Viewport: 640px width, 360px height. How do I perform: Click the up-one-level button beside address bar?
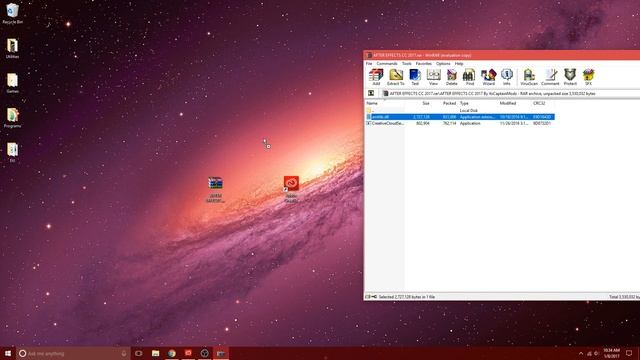tap(371, 93)
